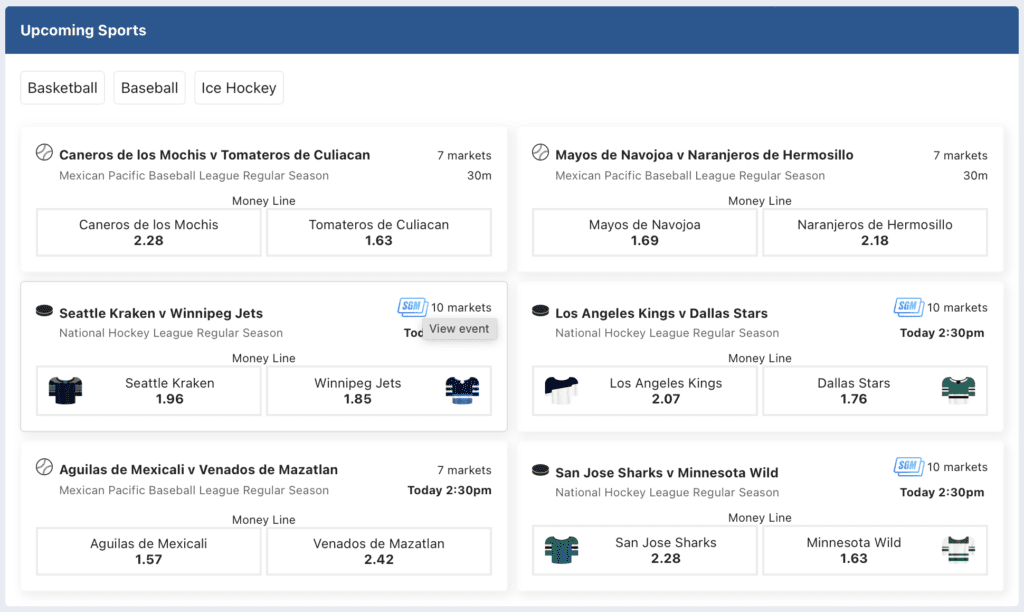Viewport: 1024px width, 612px height.
Task: Open 10 markets for Los Angeles Kings game
Action: click(x=957, y=307)
